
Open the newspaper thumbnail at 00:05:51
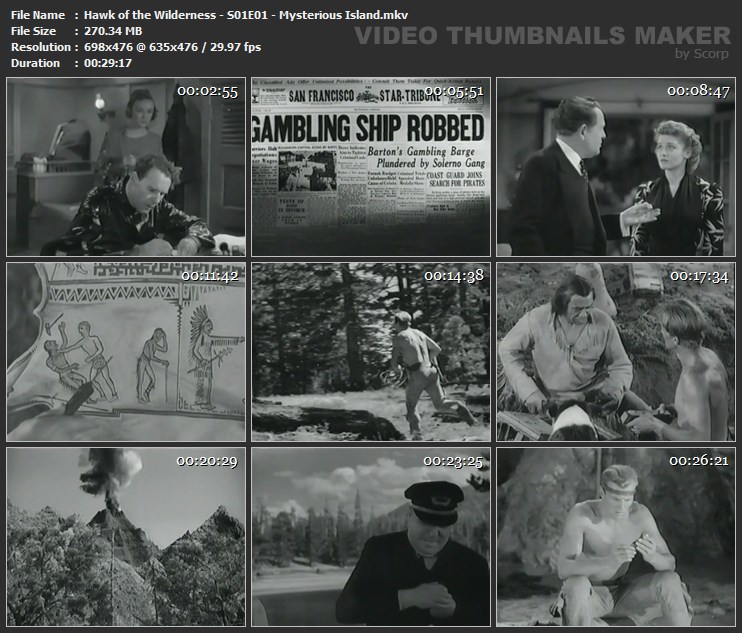pyautogui.click(x=371, y=167)
